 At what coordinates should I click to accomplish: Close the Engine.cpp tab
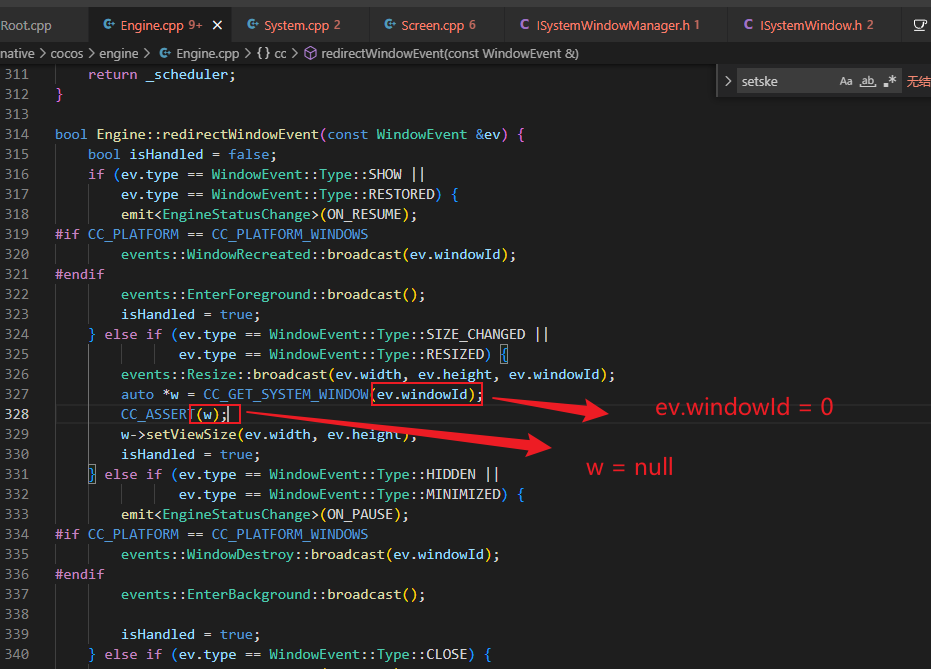217,23
